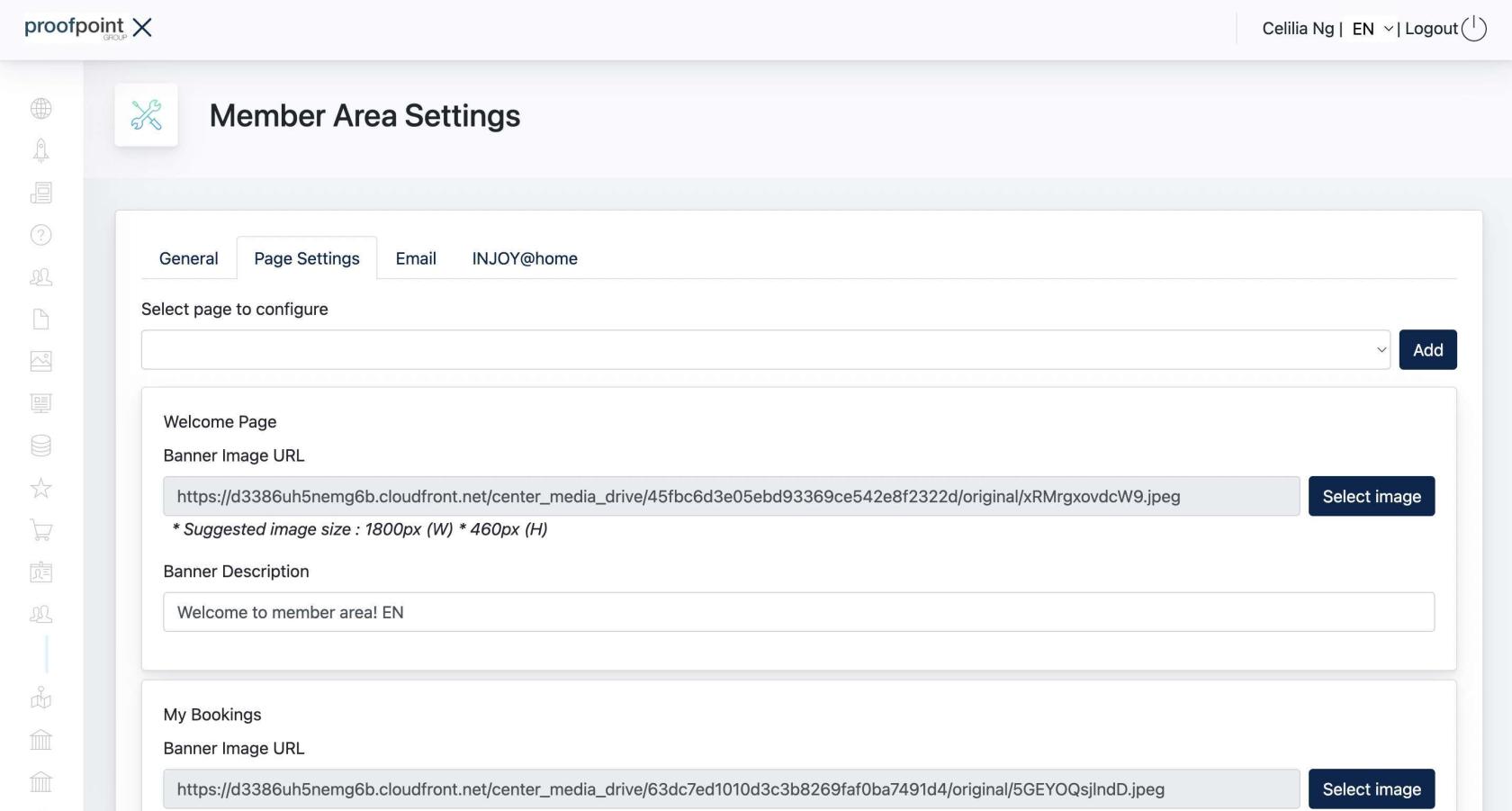Click Select image for My Bookings banner

(1372, 788)
